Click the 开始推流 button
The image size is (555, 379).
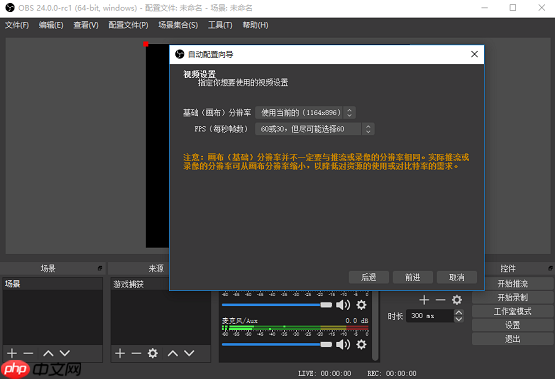(513, 283)
